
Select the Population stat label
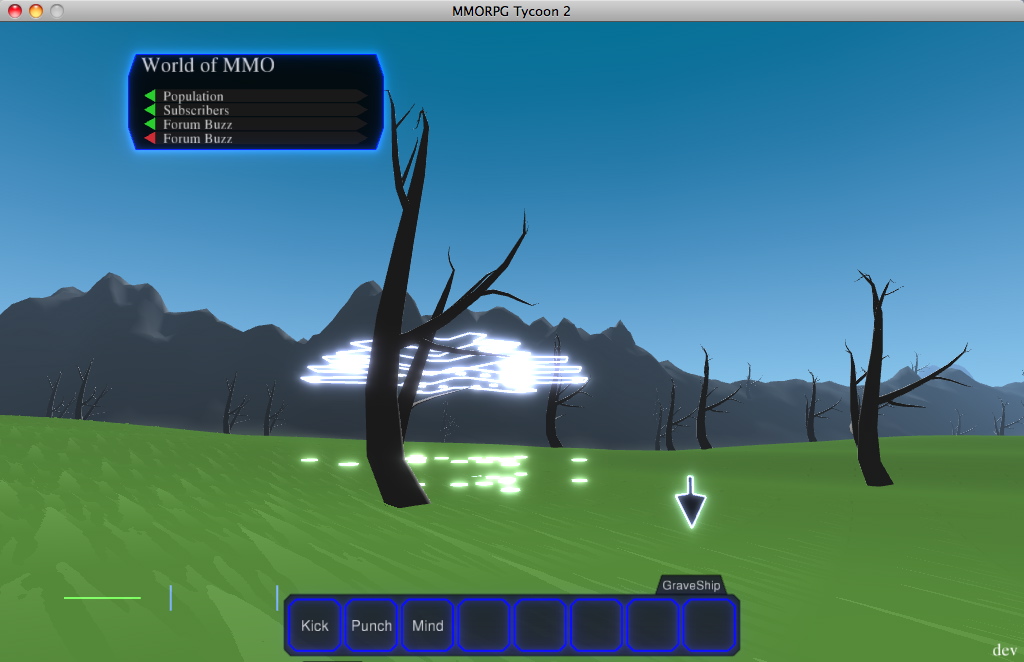[193, 96]
